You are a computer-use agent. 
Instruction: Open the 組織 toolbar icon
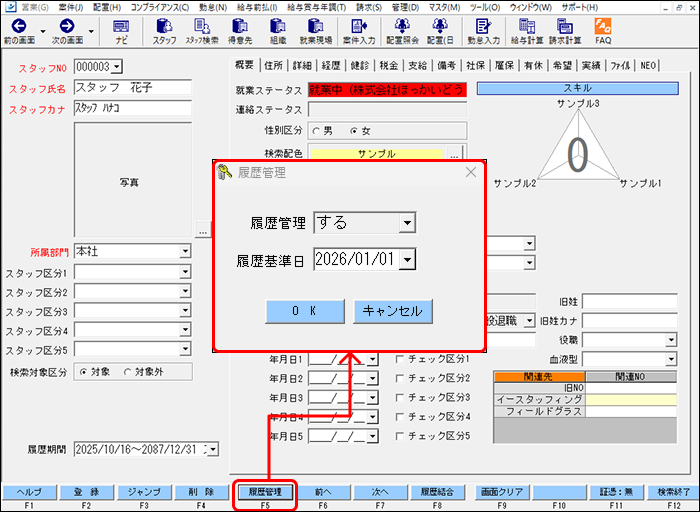click(278, 31)
